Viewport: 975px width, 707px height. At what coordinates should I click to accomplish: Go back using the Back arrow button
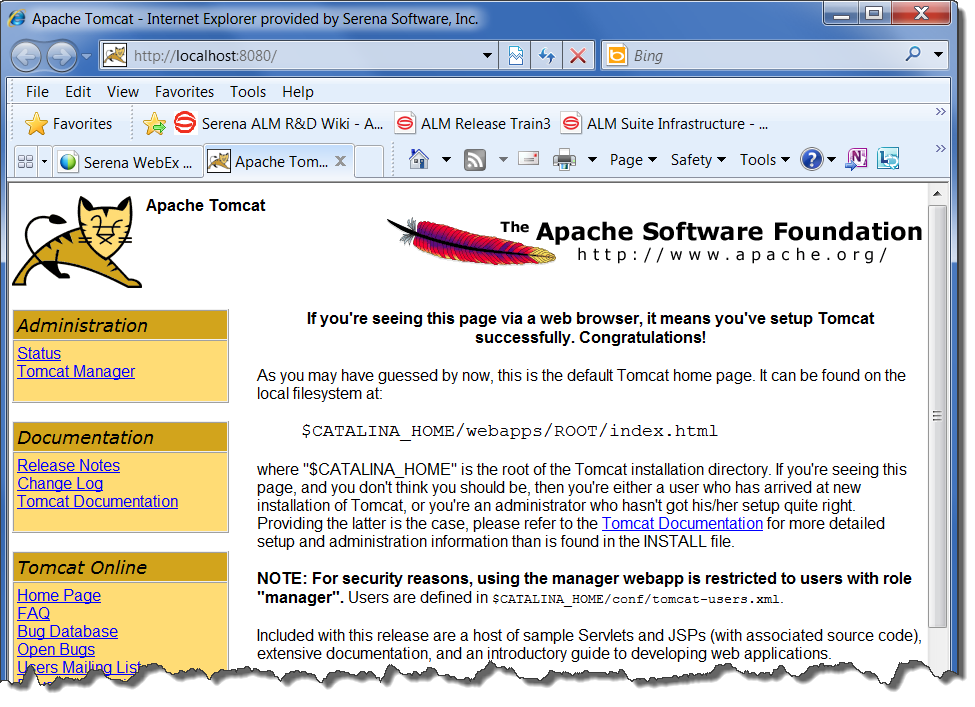coord(26,57)
